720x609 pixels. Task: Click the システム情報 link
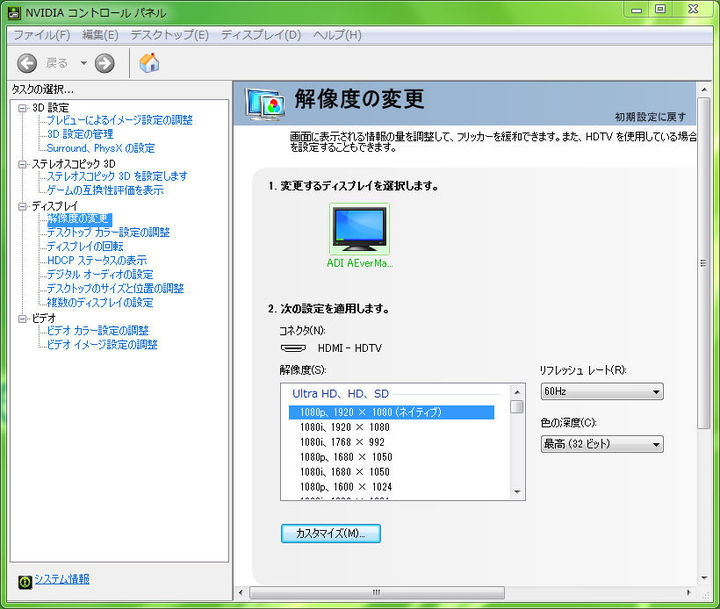click(62, 579)
